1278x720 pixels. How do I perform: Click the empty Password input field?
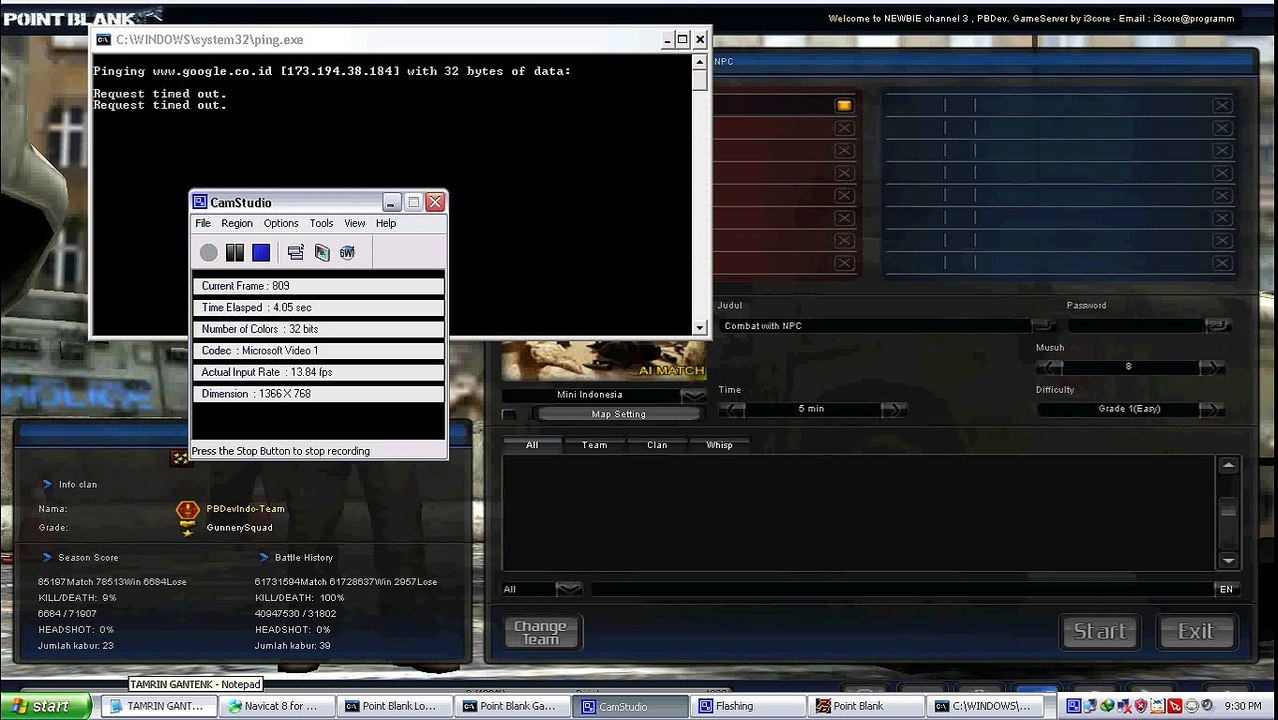tap(1136, 326)
